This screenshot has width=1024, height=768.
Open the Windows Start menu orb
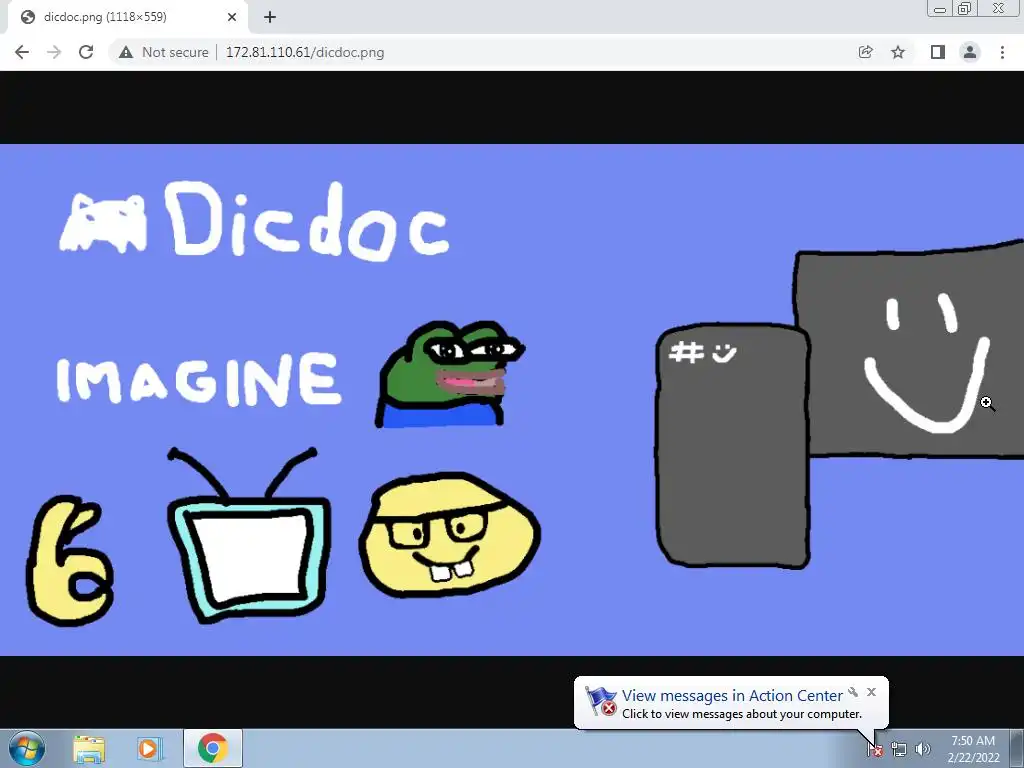tap(27, 748)
